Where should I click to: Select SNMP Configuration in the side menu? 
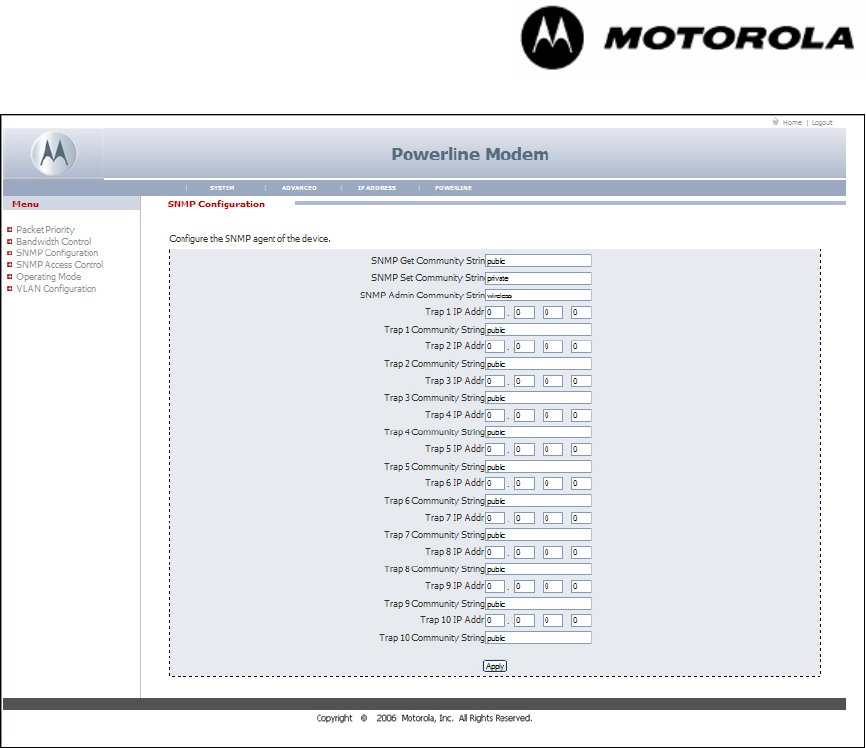coord(57,253)
